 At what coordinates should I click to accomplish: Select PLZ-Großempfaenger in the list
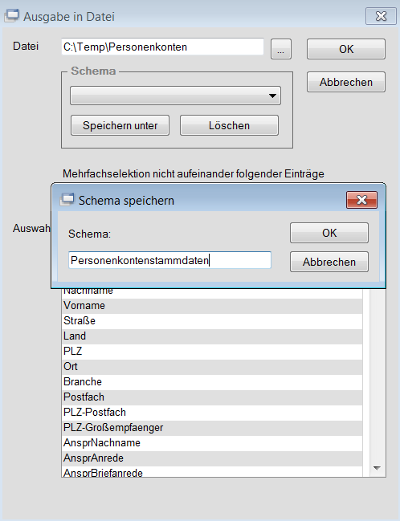click(x=212, y=428)
